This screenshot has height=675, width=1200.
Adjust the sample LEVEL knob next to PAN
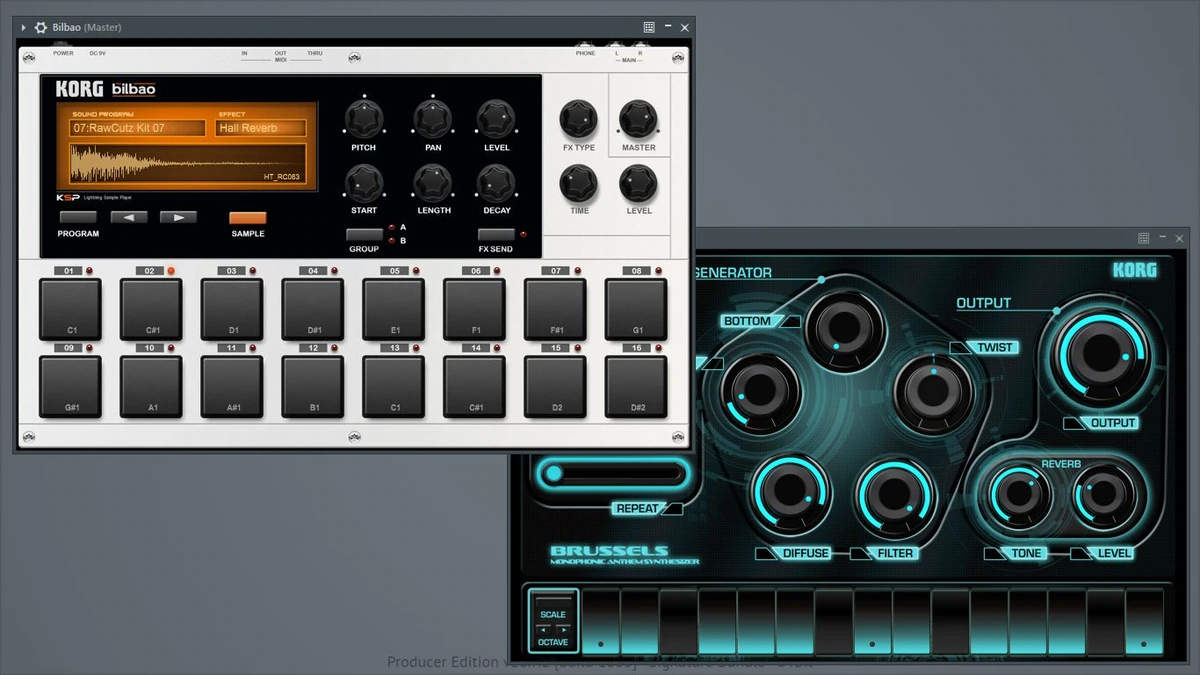tap(496, 120)
